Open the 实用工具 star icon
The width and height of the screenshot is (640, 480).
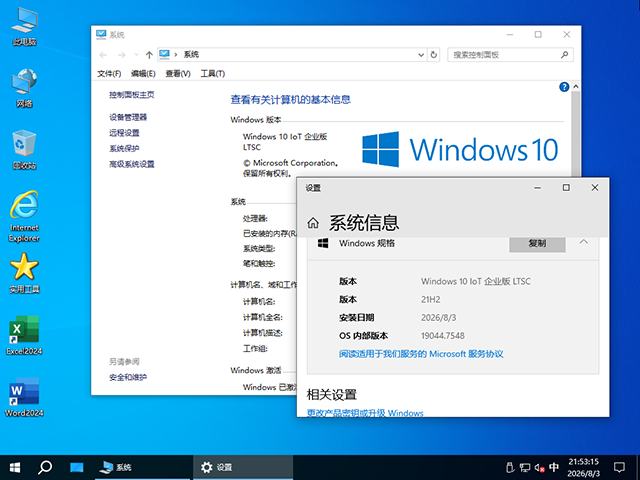tap(24, 273)
